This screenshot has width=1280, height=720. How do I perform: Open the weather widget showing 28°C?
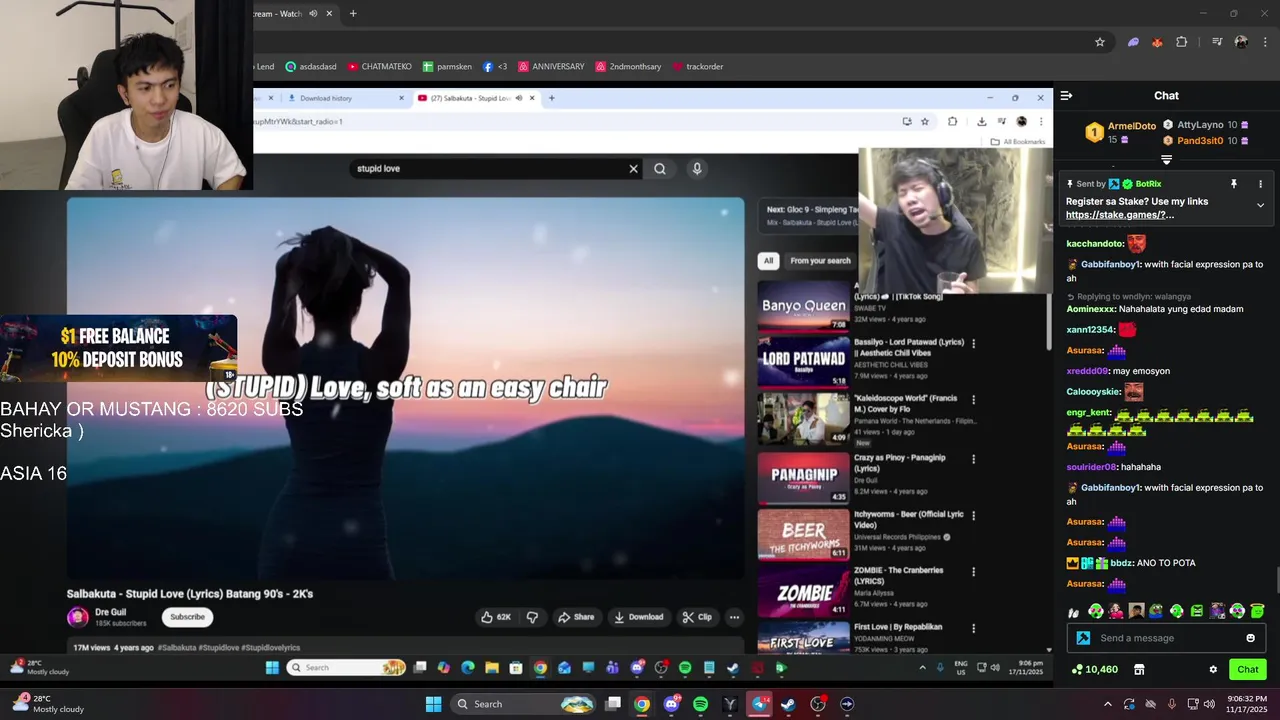(48, 704)
